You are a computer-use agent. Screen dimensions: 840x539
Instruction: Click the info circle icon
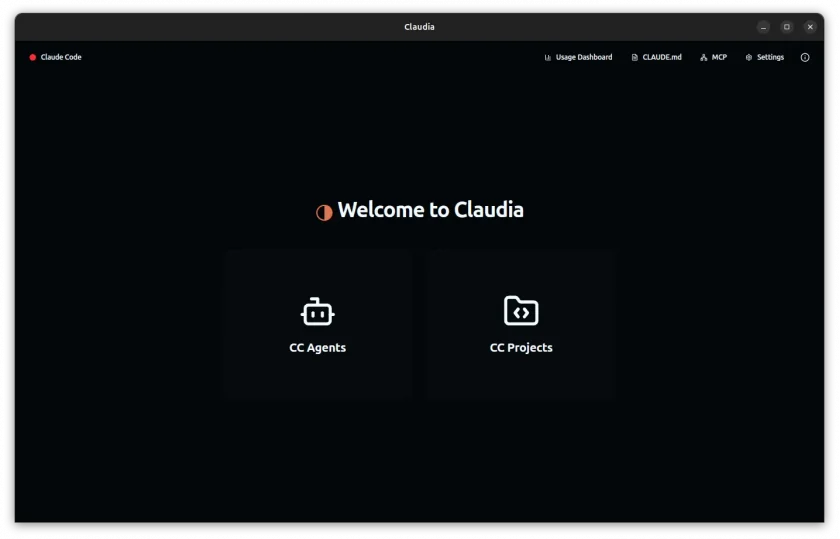[805, 57]
